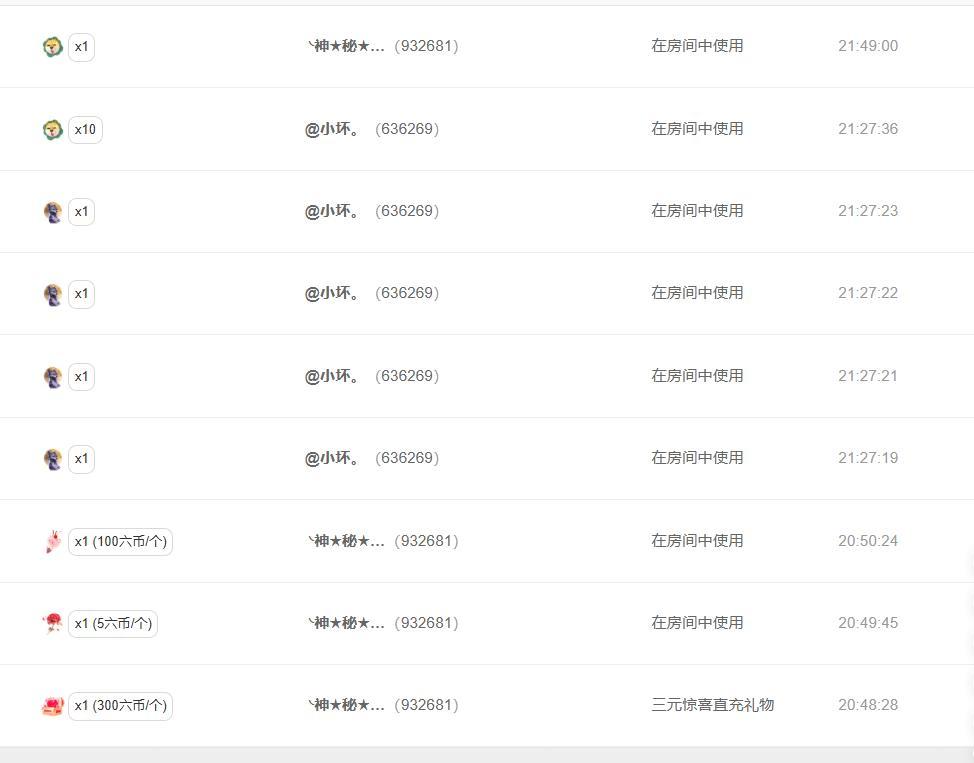Click user ID (636269) in the 21:27:22 row

coord(407,293)
